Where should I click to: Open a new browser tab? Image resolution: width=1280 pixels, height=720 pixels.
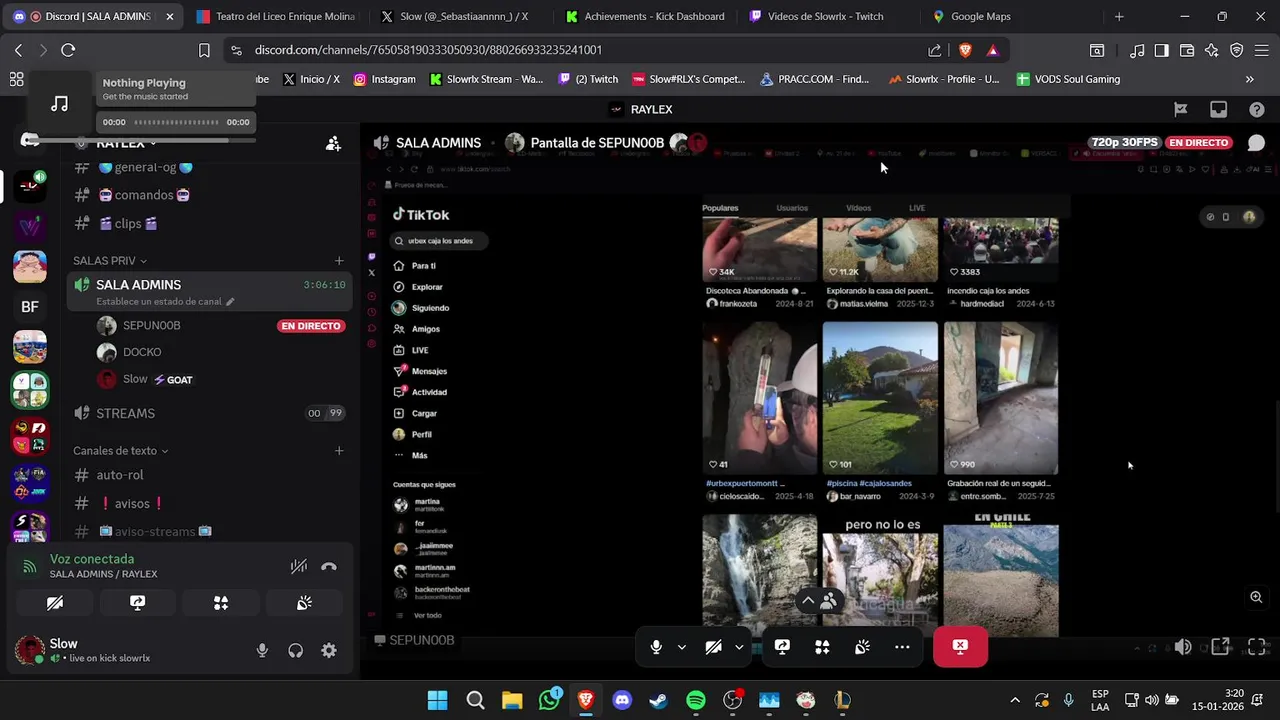(x=1119, y=17)
